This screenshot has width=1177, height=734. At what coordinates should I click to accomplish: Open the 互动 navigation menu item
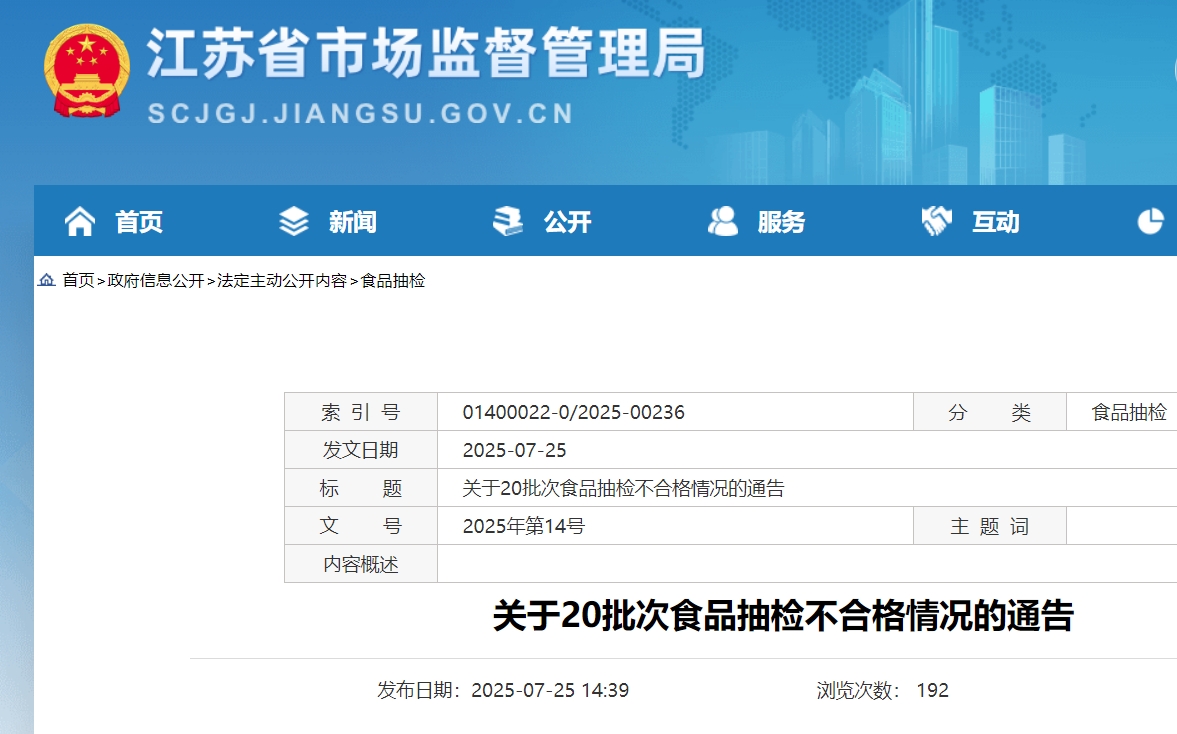(x=996, y=222)
